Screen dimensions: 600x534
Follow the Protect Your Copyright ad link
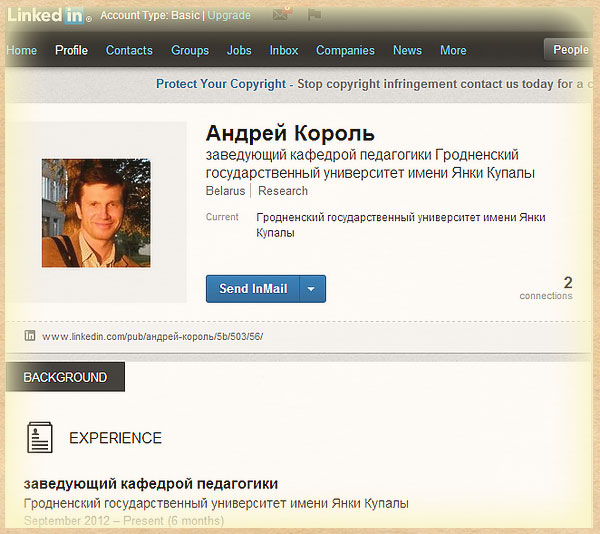point(221,84)
